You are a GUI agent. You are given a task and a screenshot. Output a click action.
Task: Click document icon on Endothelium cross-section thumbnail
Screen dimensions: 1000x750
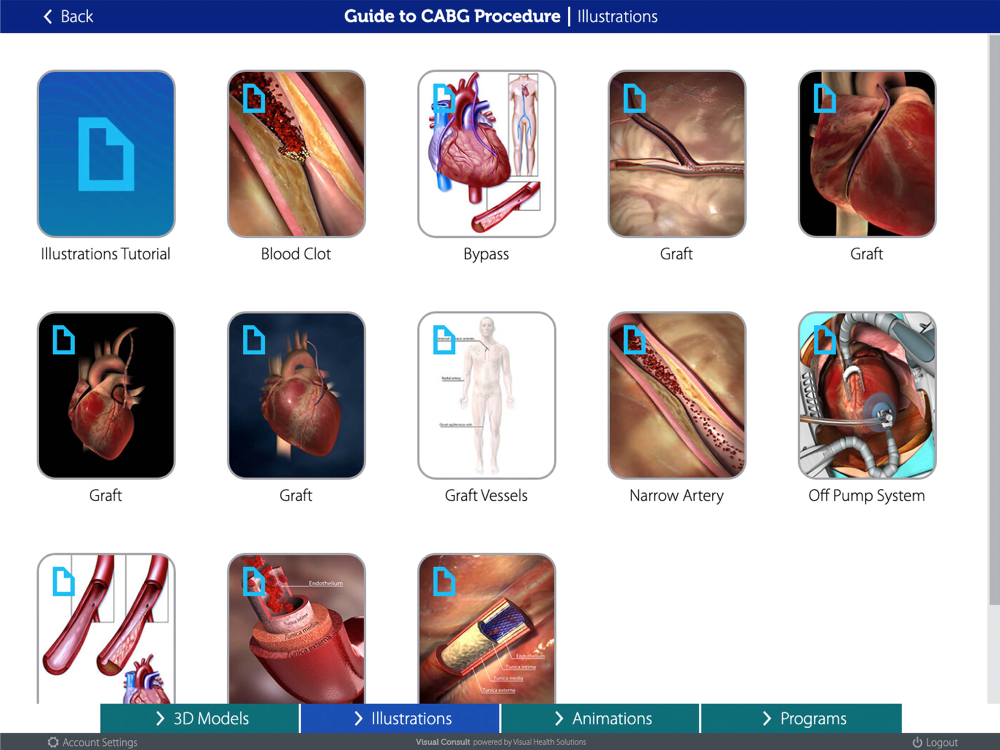253,581
